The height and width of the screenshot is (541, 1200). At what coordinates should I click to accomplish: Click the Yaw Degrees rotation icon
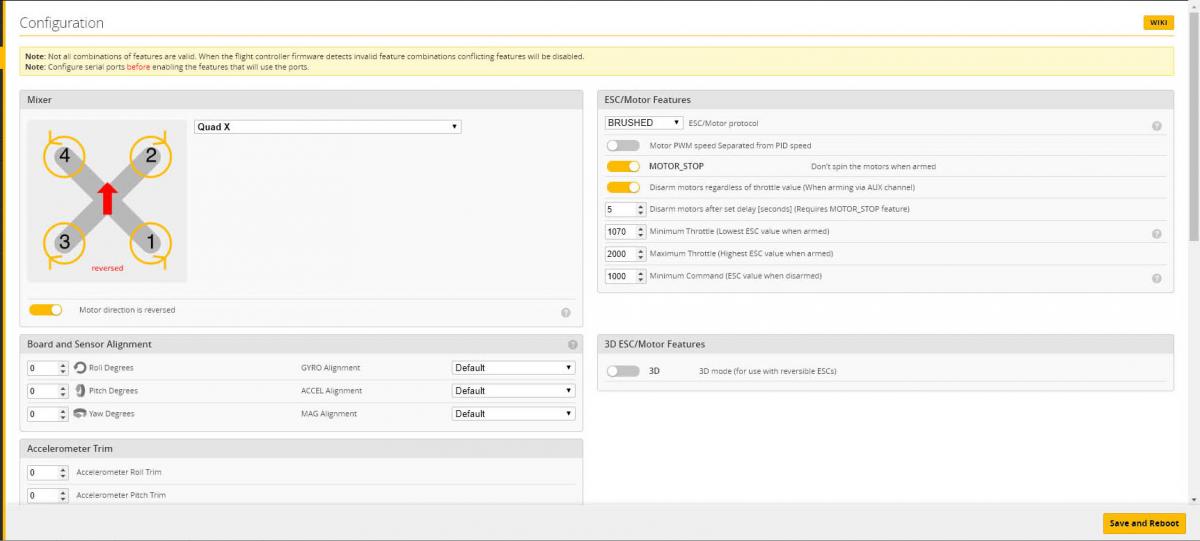pos(80,413)
